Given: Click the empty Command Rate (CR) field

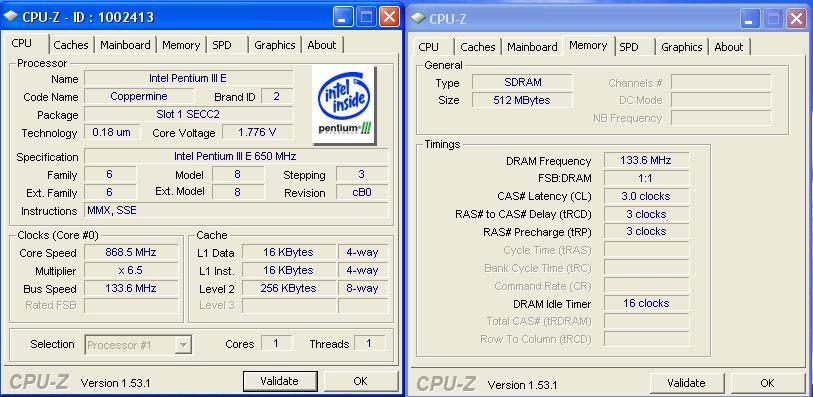Looking at the screenshot, I should click(646, 286).
